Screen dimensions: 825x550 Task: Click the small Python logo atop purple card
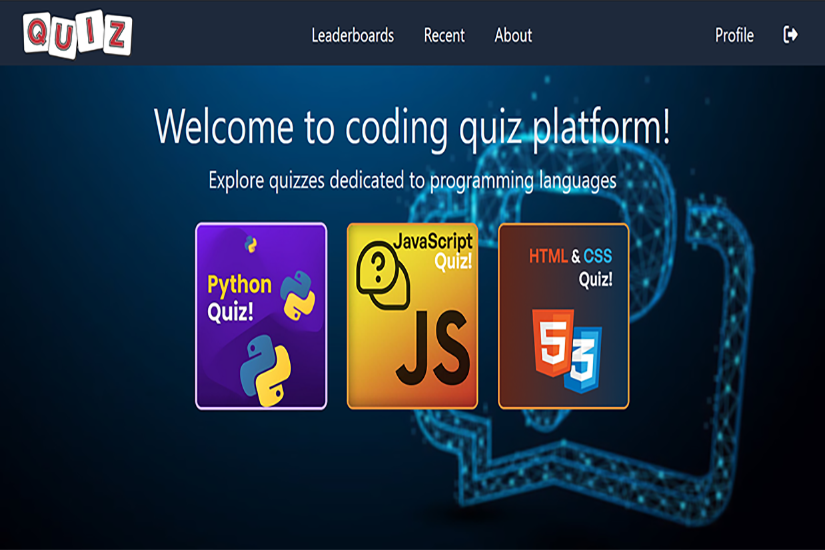click(x=251, y=243)
